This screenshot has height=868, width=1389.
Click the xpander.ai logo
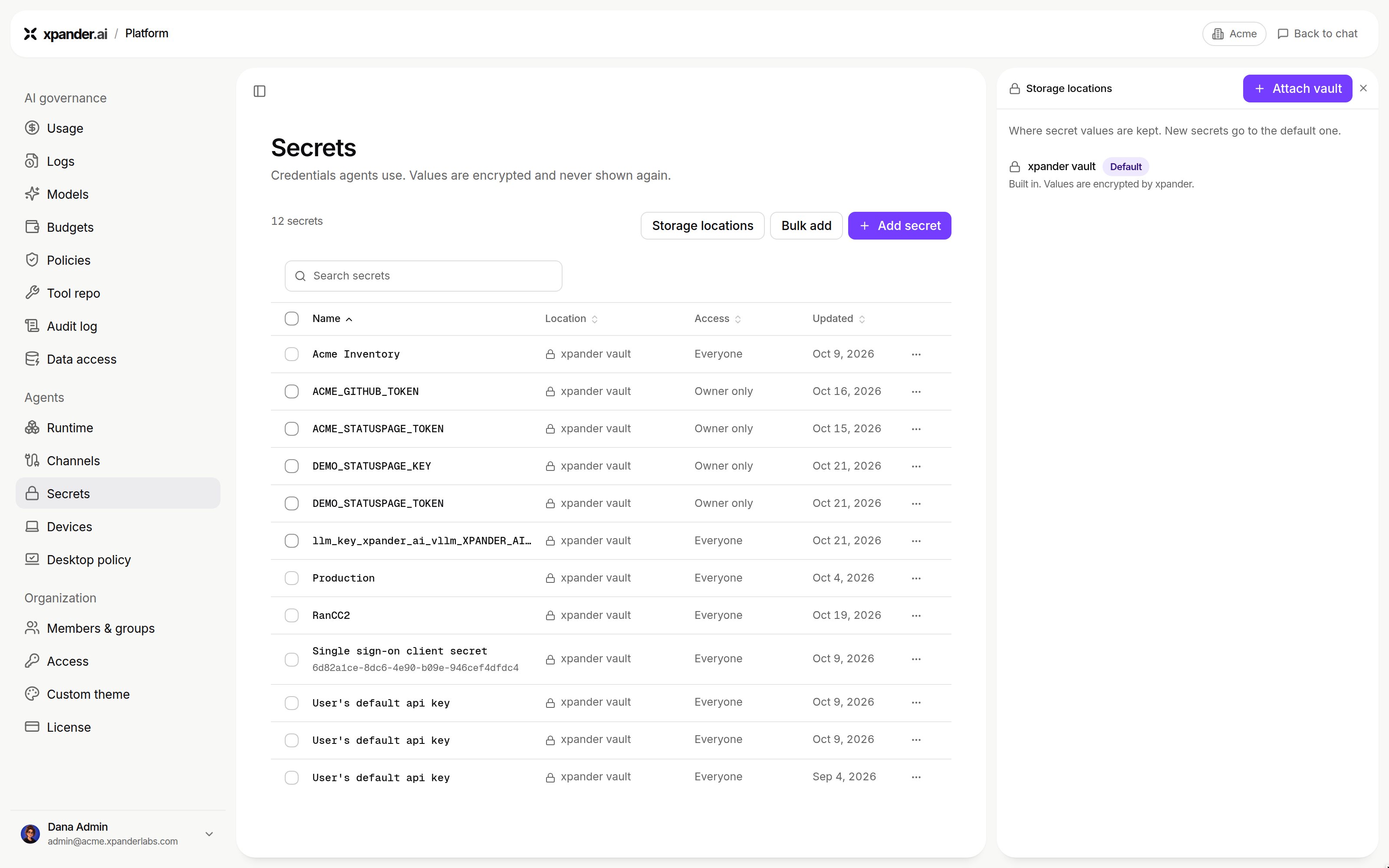tap(66, 34)
